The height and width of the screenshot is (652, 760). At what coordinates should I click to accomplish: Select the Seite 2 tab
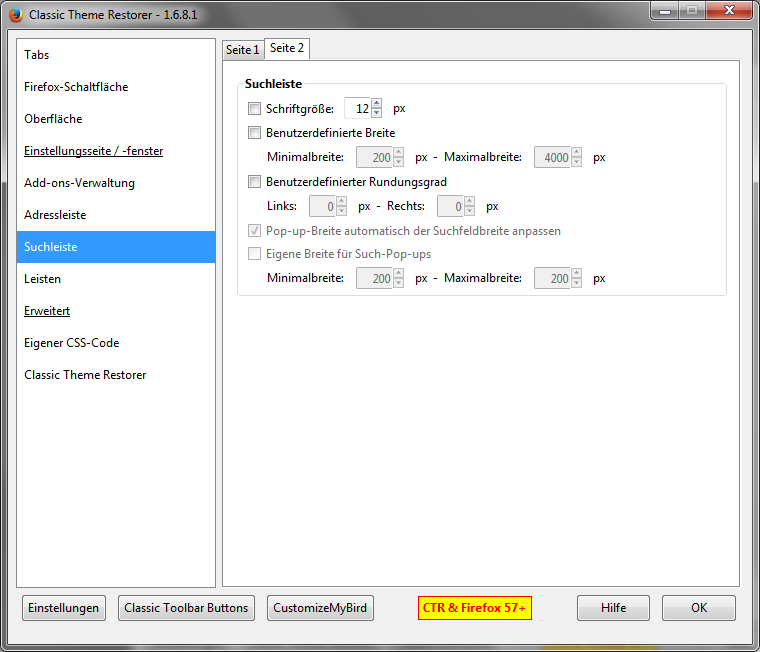pyautogui.click(x=287, y=48)
